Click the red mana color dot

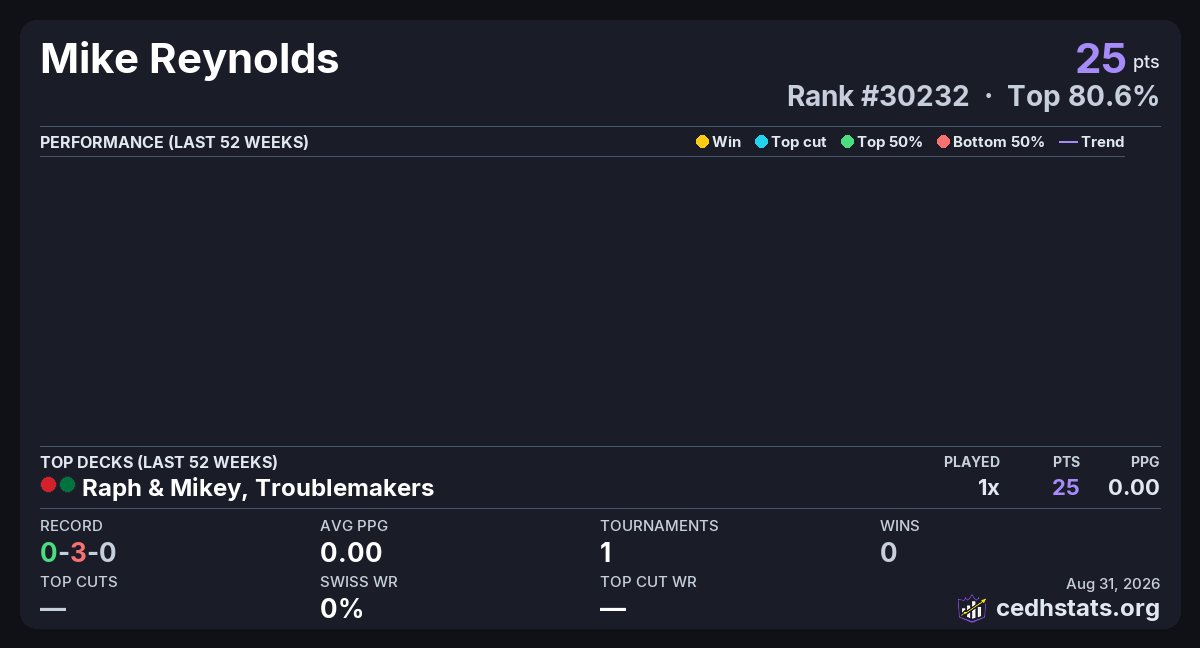48,485
